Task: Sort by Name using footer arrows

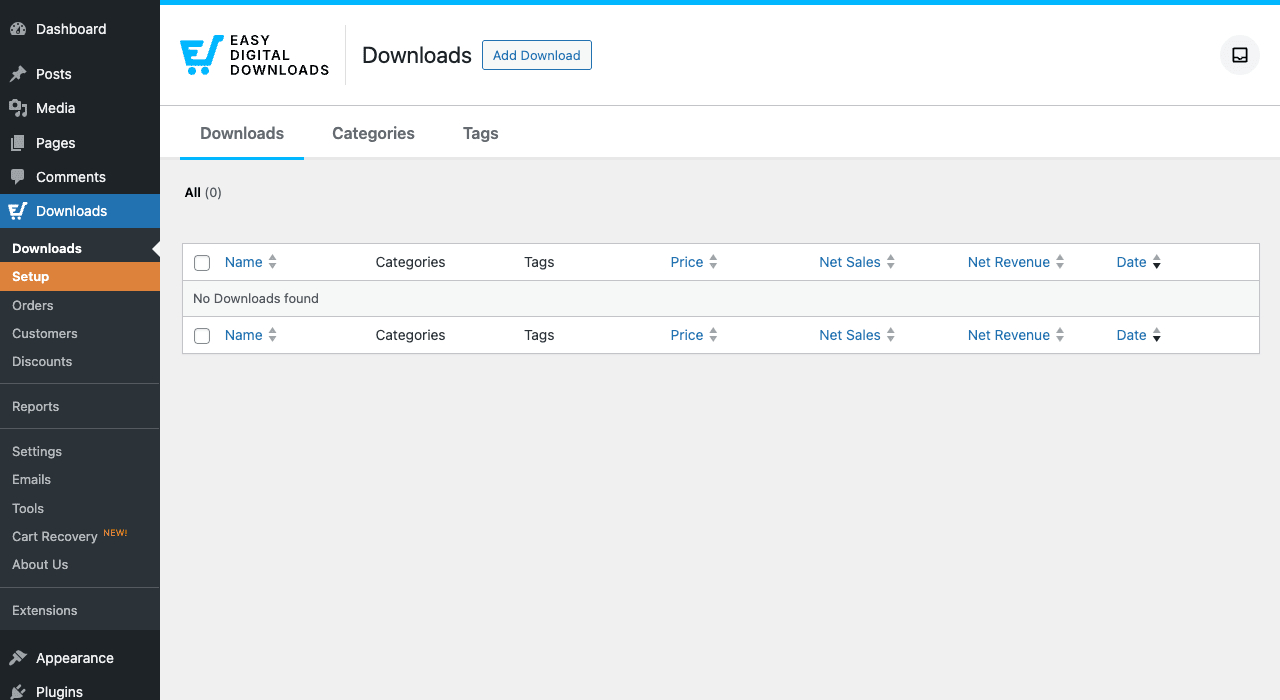Action: (x=272, y=335)
